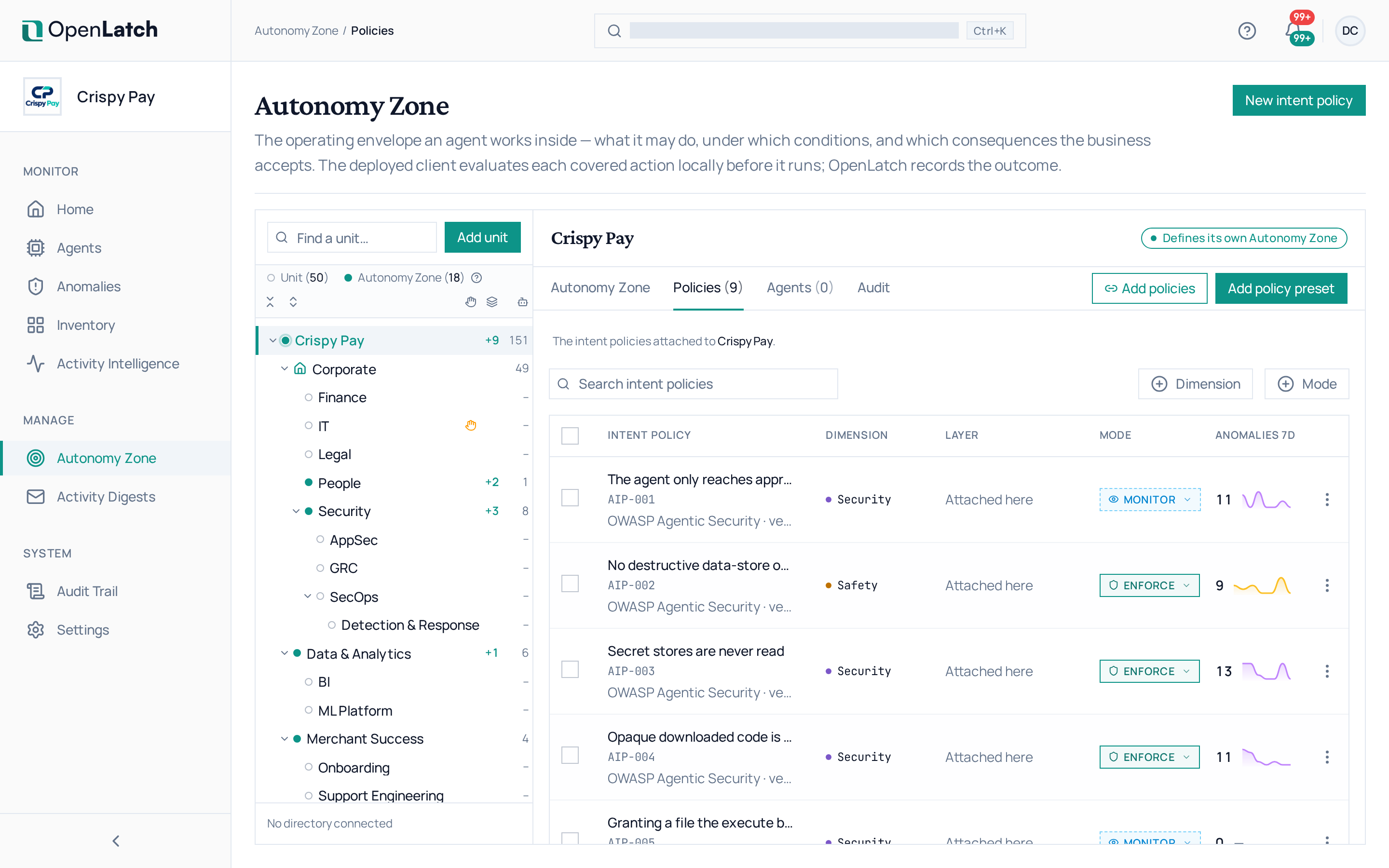Open the MONITOR mode dropdown for AIP-001
The image size is (1389, 868).
[x=1150, y=500]
